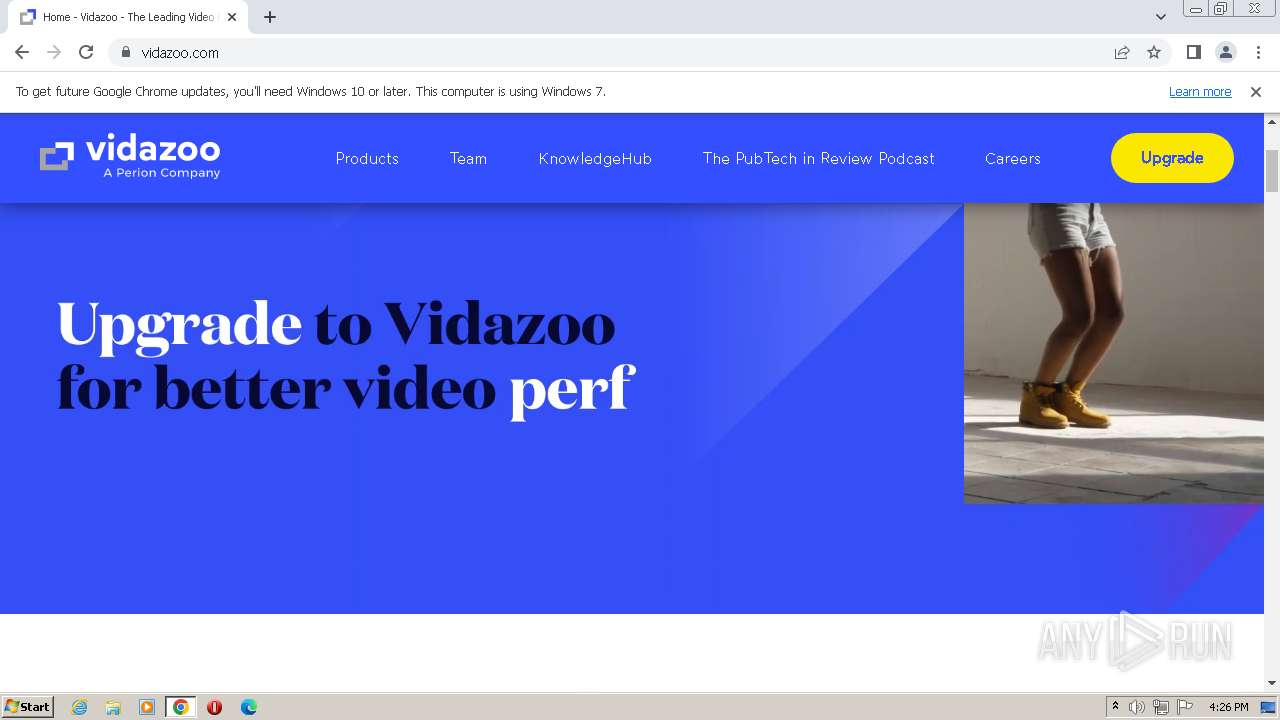Click the 'A Perion Company' tagline

point(161,173)
